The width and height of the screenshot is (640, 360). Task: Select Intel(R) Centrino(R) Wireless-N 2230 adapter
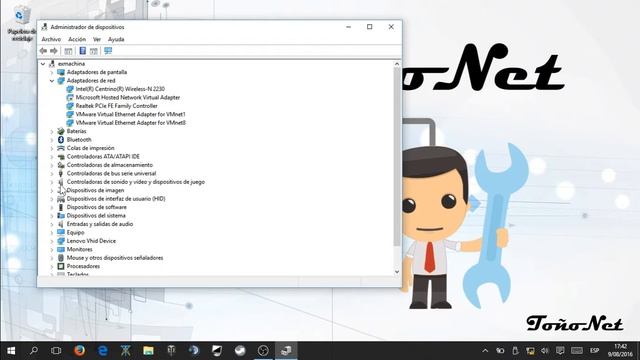pyautogui.click(x=120, y=89)
